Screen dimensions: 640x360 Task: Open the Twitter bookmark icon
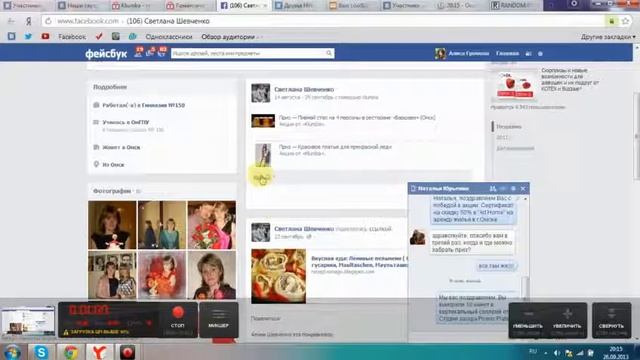(x=28, y=36)
